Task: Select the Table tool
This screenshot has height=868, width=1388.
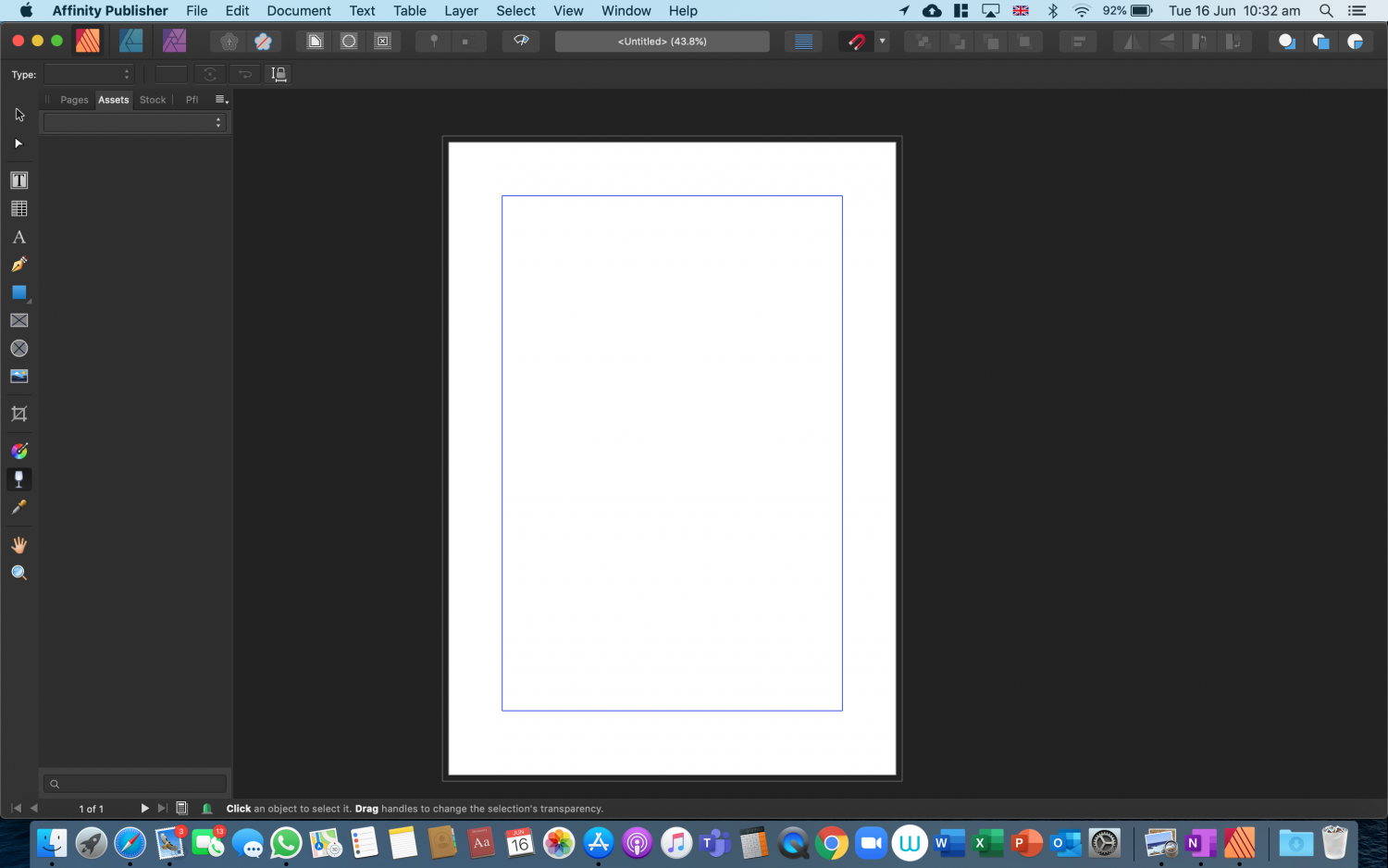Action: click(19, 208)
